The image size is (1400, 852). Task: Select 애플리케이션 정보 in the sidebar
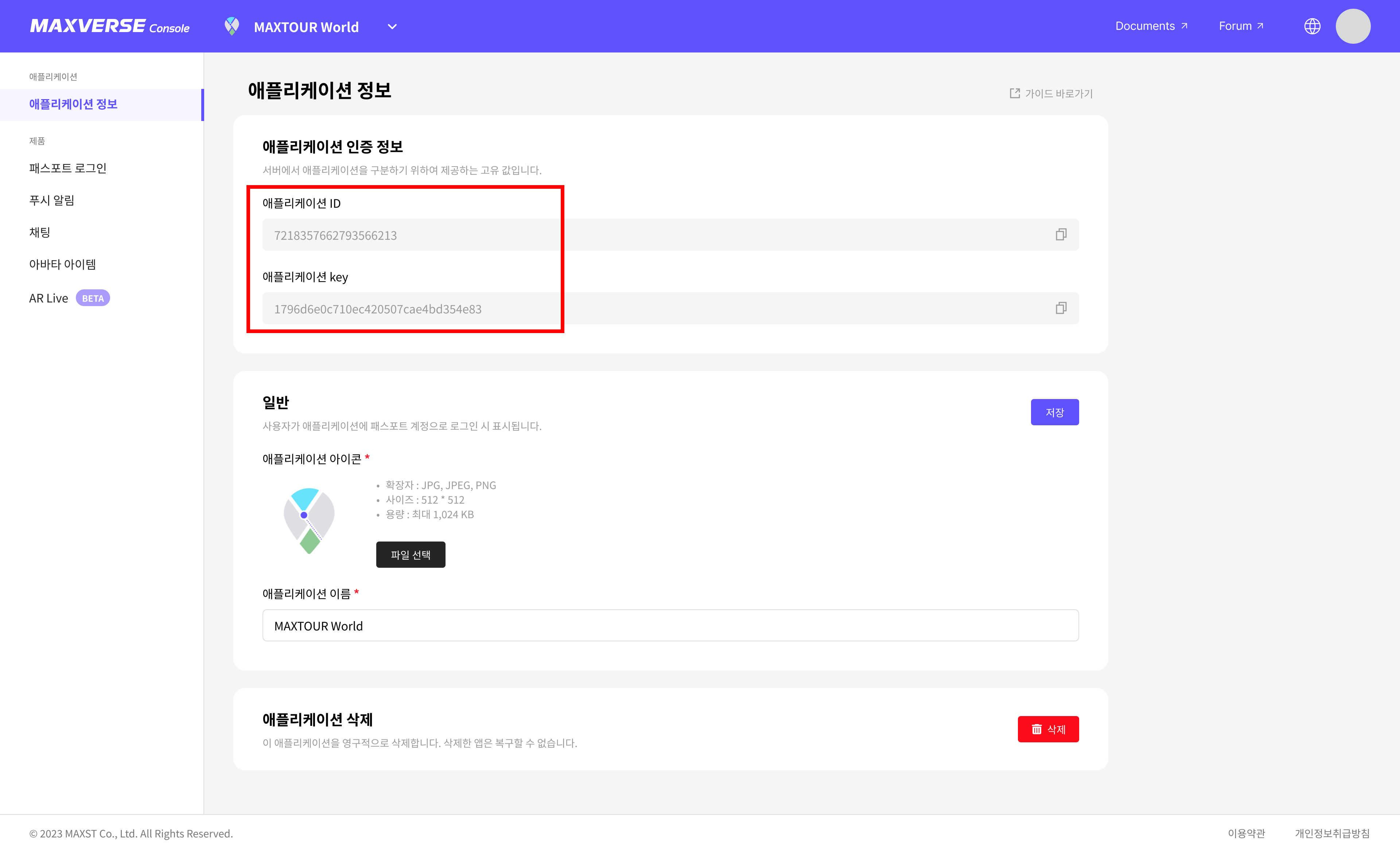pos(102,105)
